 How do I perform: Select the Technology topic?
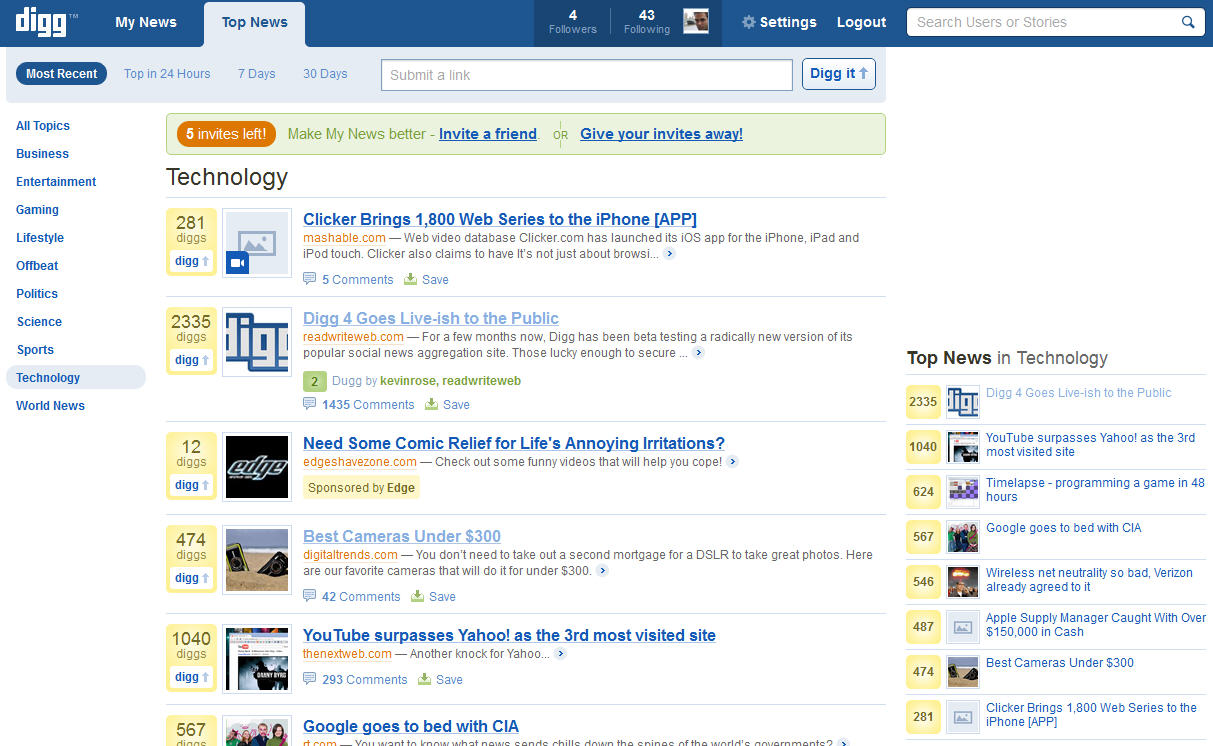76,377
